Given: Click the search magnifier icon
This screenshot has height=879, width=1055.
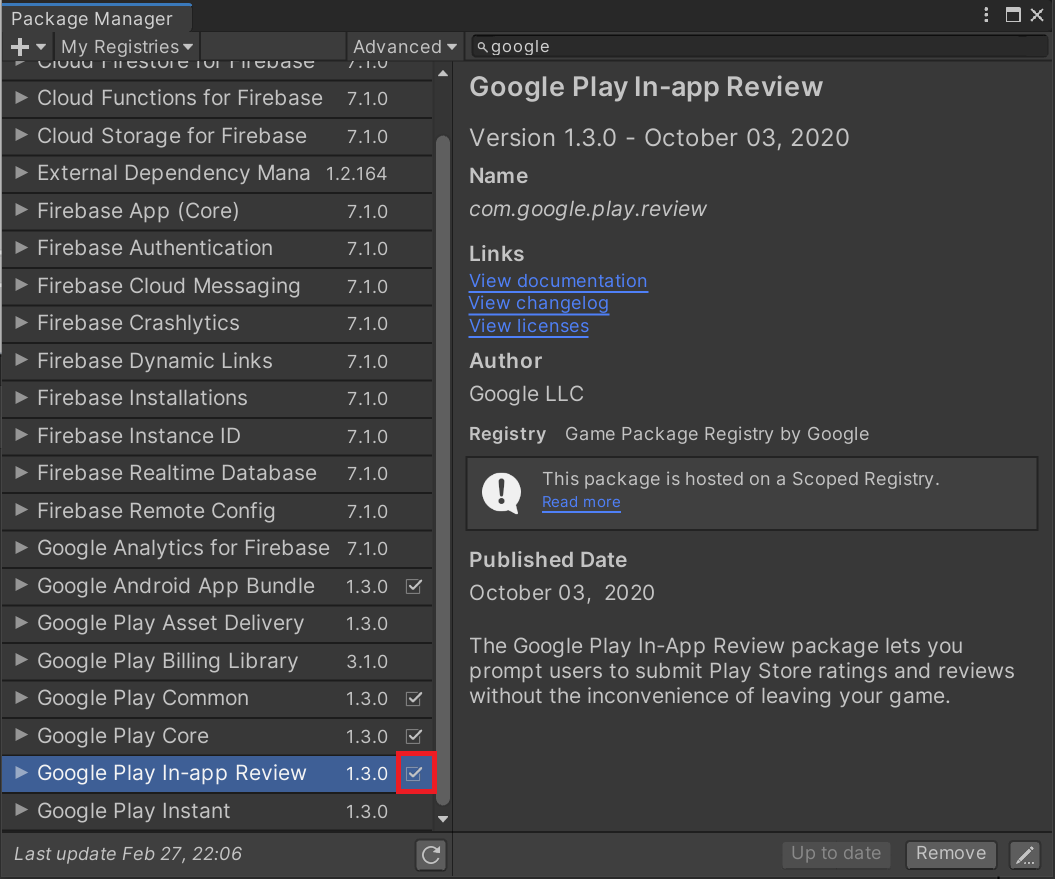Looking at the screenshot, I should click(x=481, y=46).
